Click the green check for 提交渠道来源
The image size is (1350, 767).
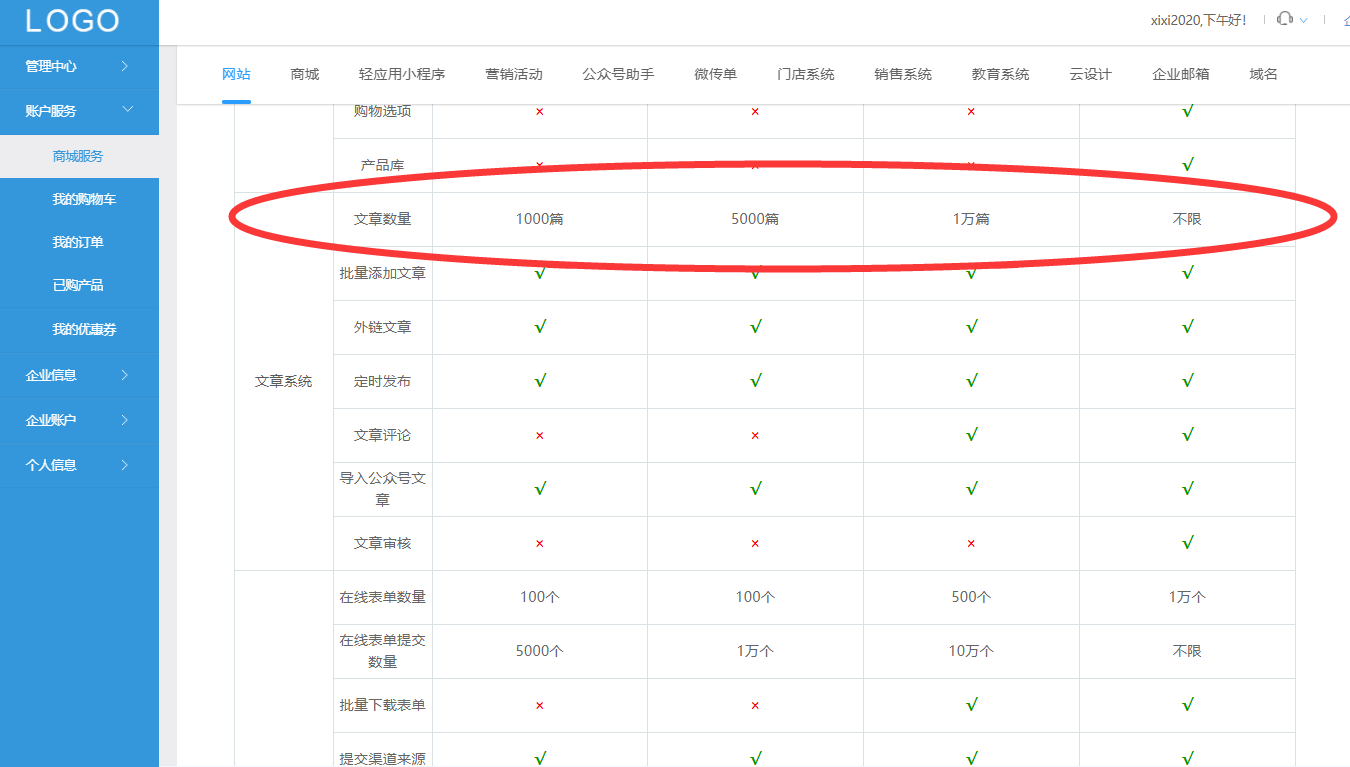[540, 759]
